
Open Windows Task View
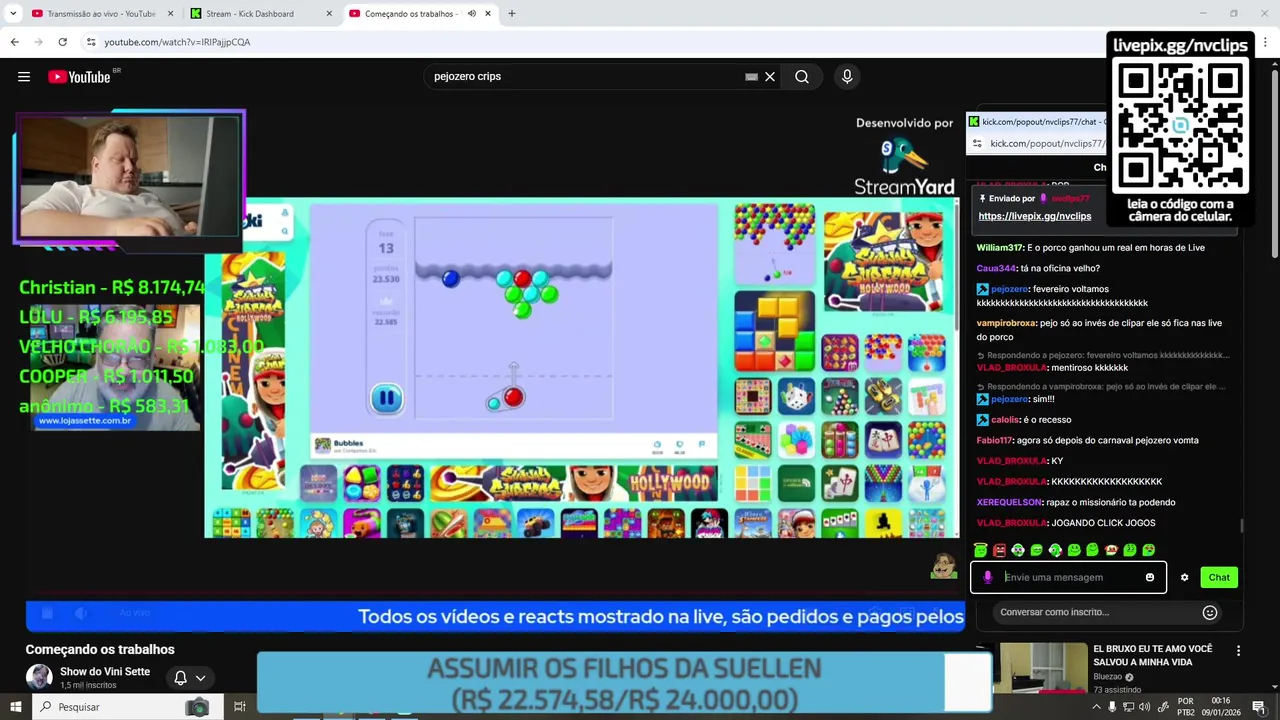click(239, 707)
